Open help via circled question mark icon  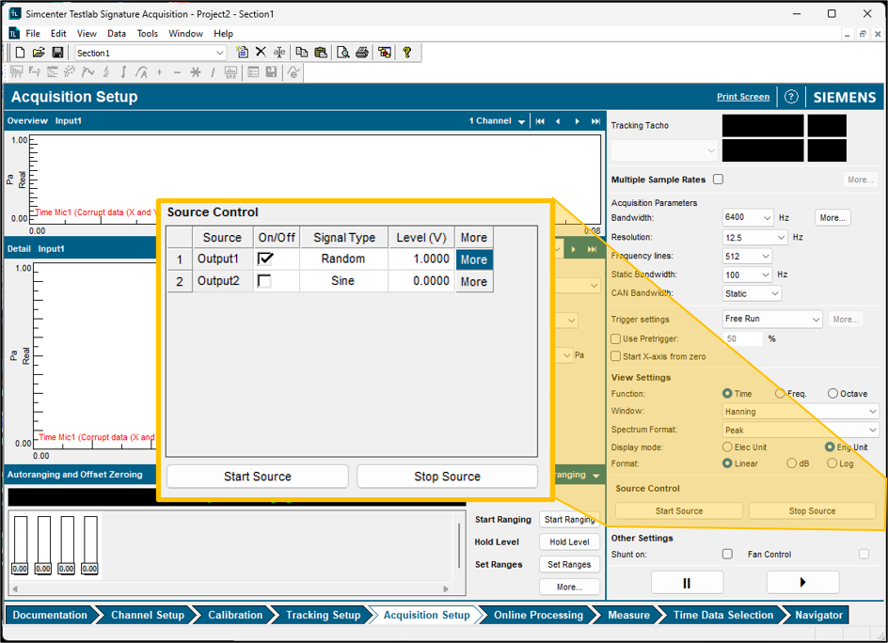(791, 97)
